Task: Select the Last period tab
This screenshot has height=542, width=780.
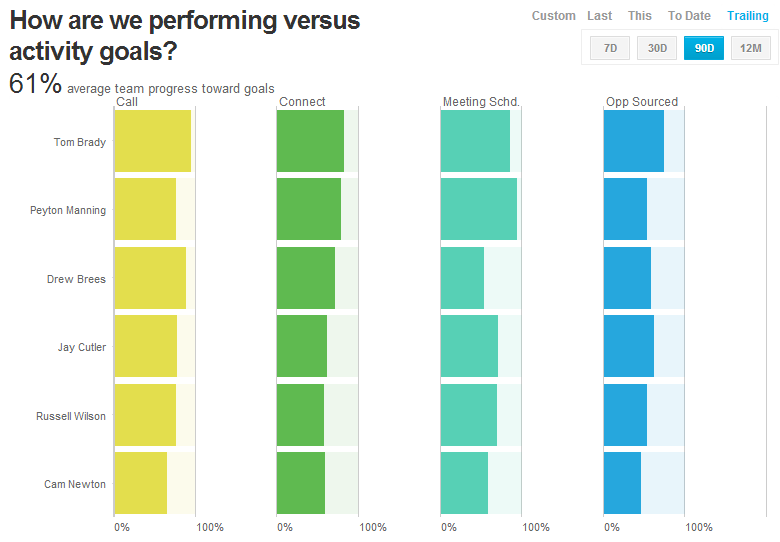Action: click(600, 16)
